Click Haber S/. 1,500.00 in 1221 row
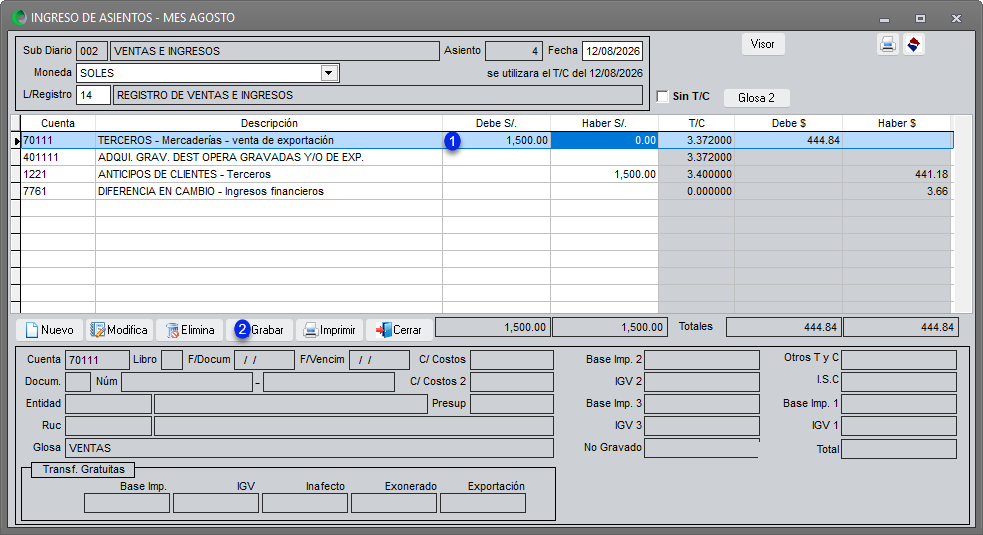 click(x=604, y=174)
